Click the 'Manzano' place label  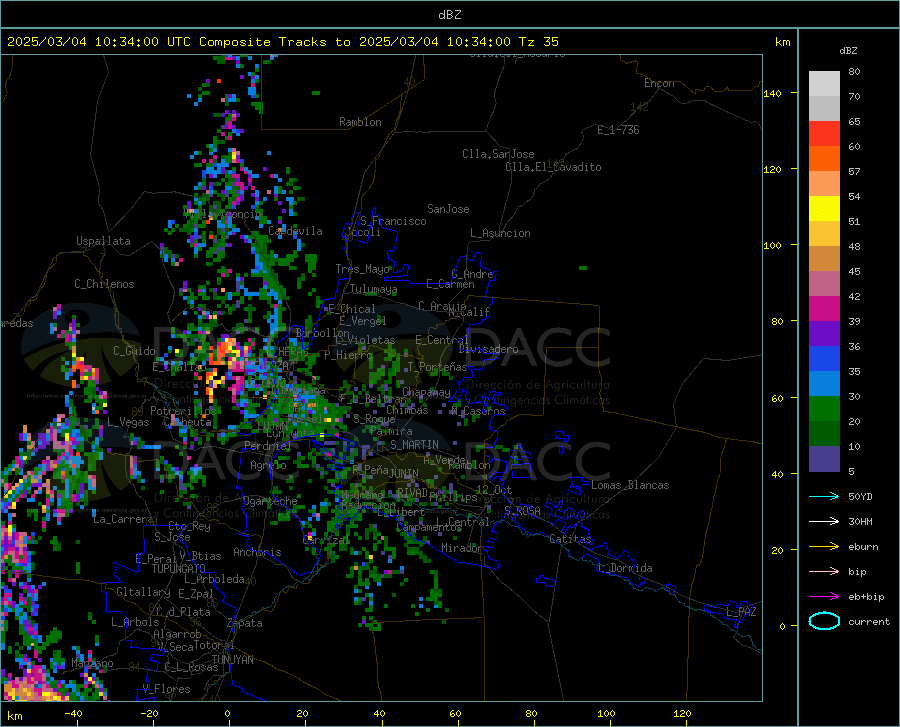[92, 663]
